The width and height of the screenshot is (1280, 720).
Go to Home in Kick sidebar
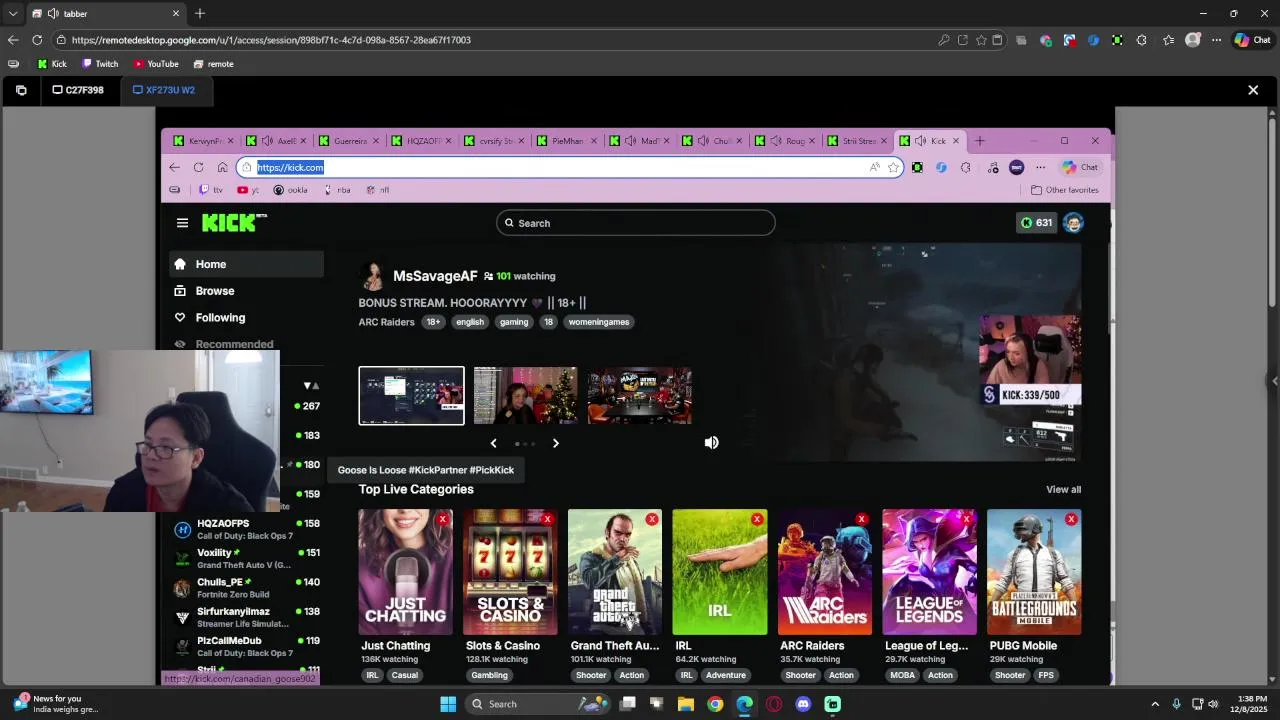click(x=246, y=264)
